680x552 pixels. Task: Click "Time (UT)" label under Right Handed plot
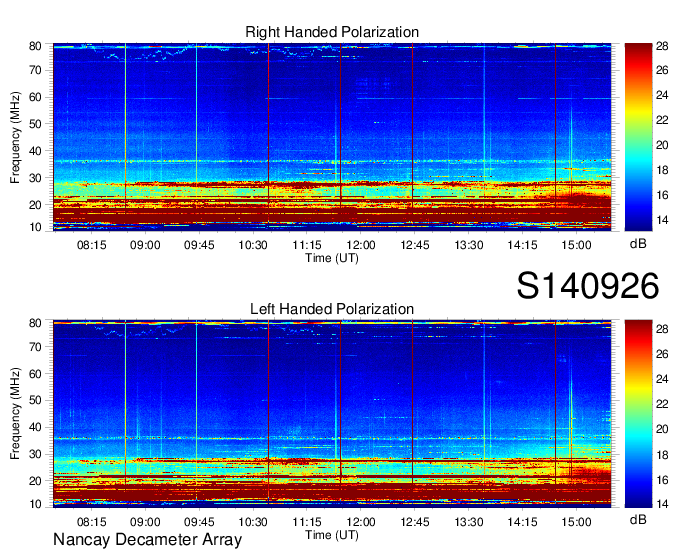332,258
